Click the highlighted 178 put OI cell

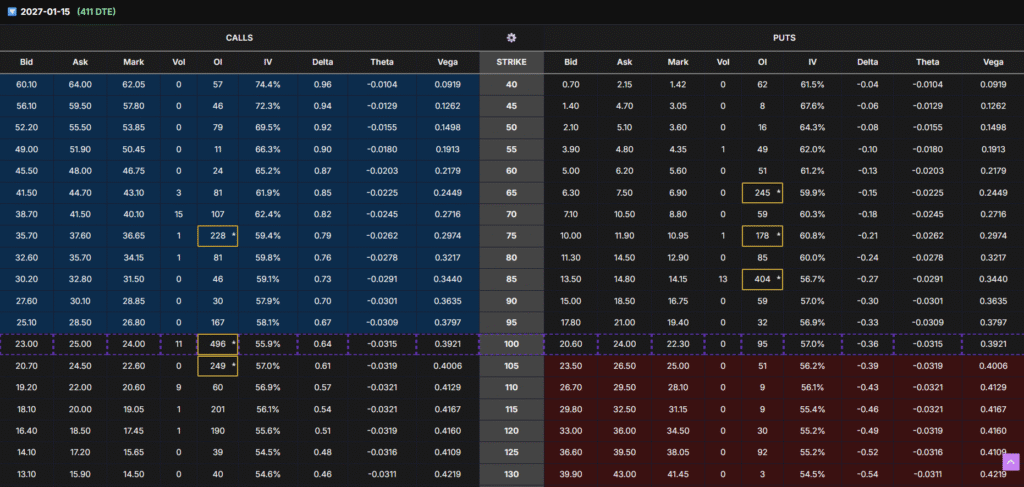[x=762, y=236]
